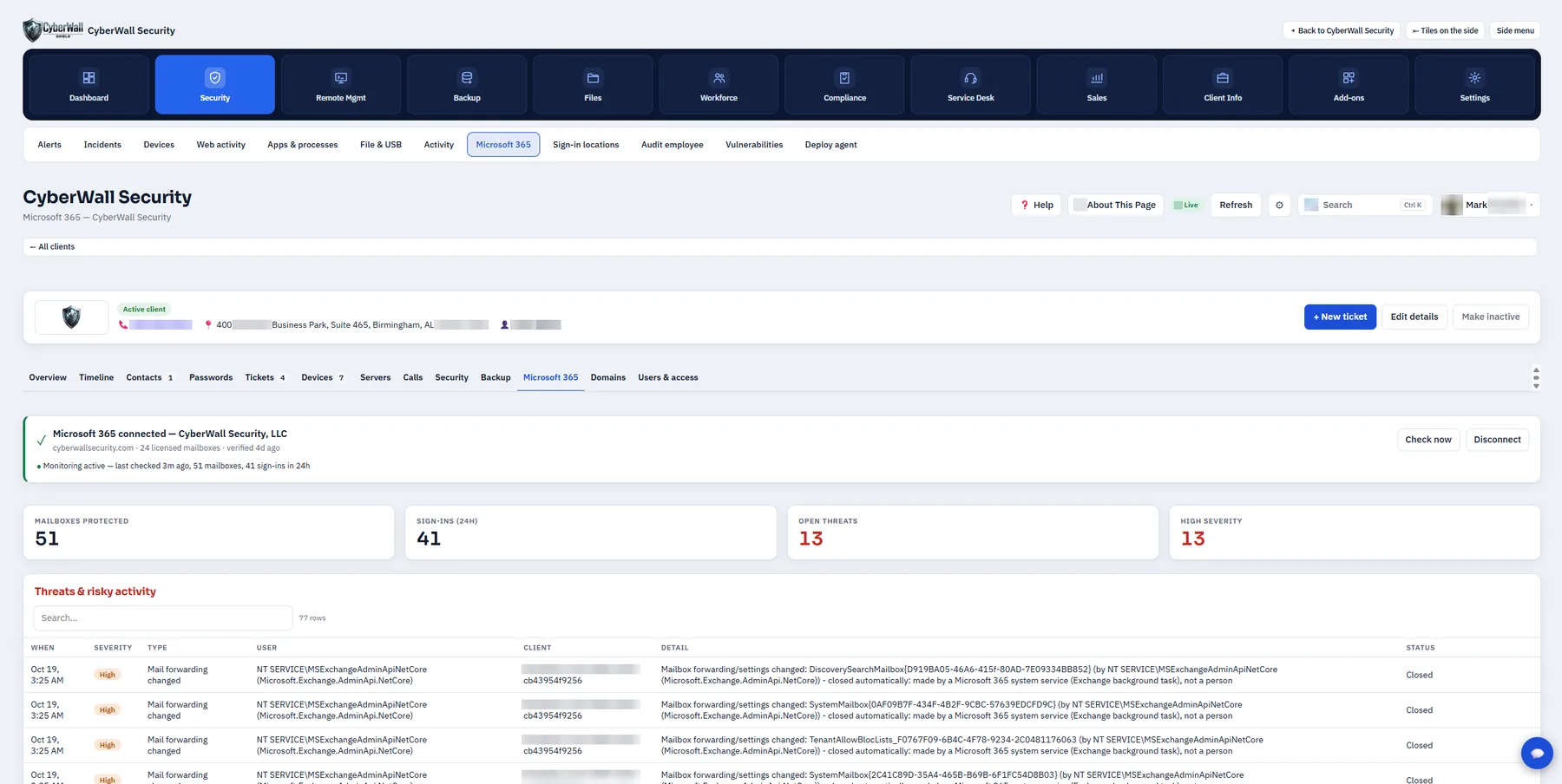
Task: Expand the Mark user menu arrow
Action: pyautogui.click(x=1532, y=206)
